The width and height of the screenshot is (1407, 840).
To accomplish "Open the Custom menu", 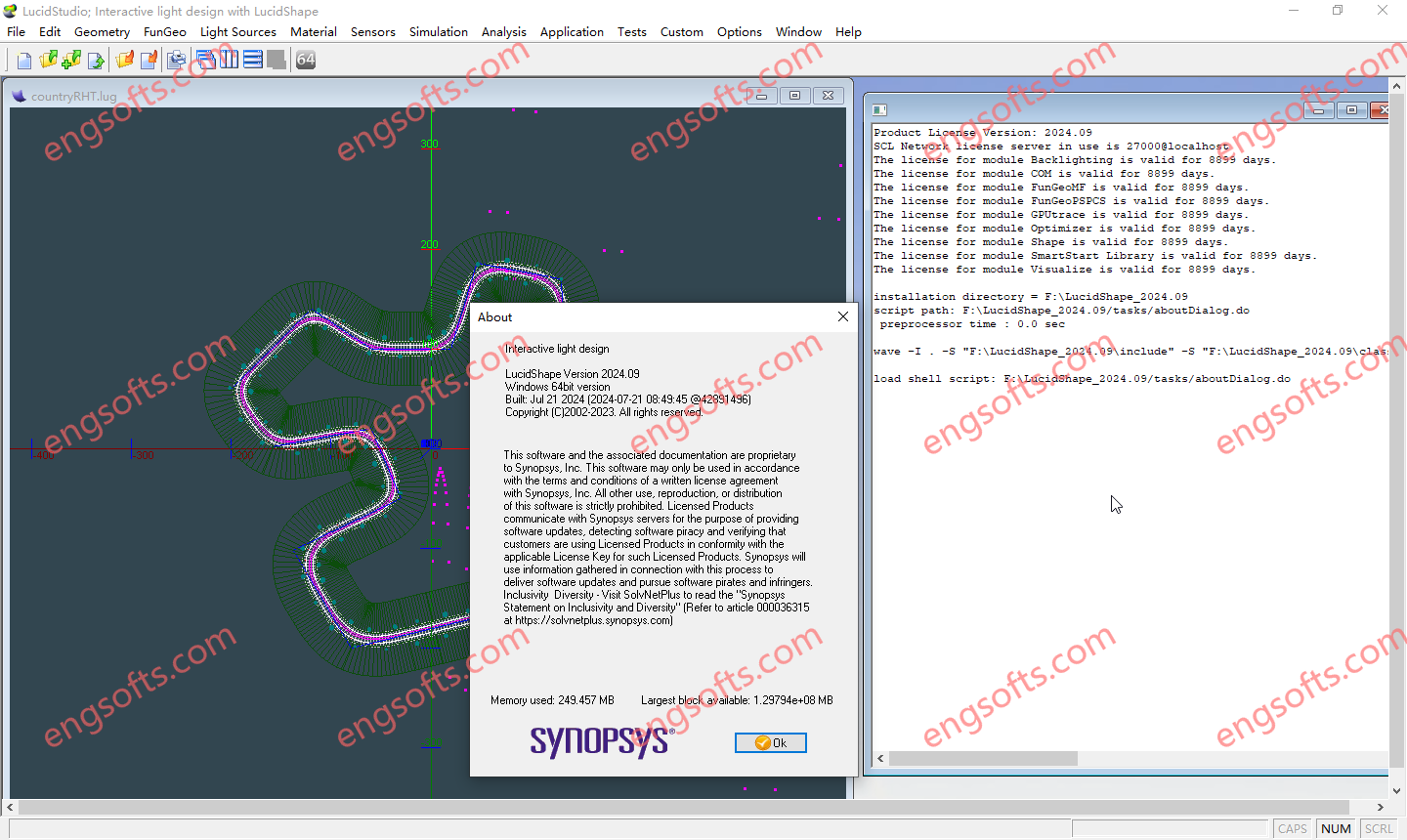I will (682, 32).
